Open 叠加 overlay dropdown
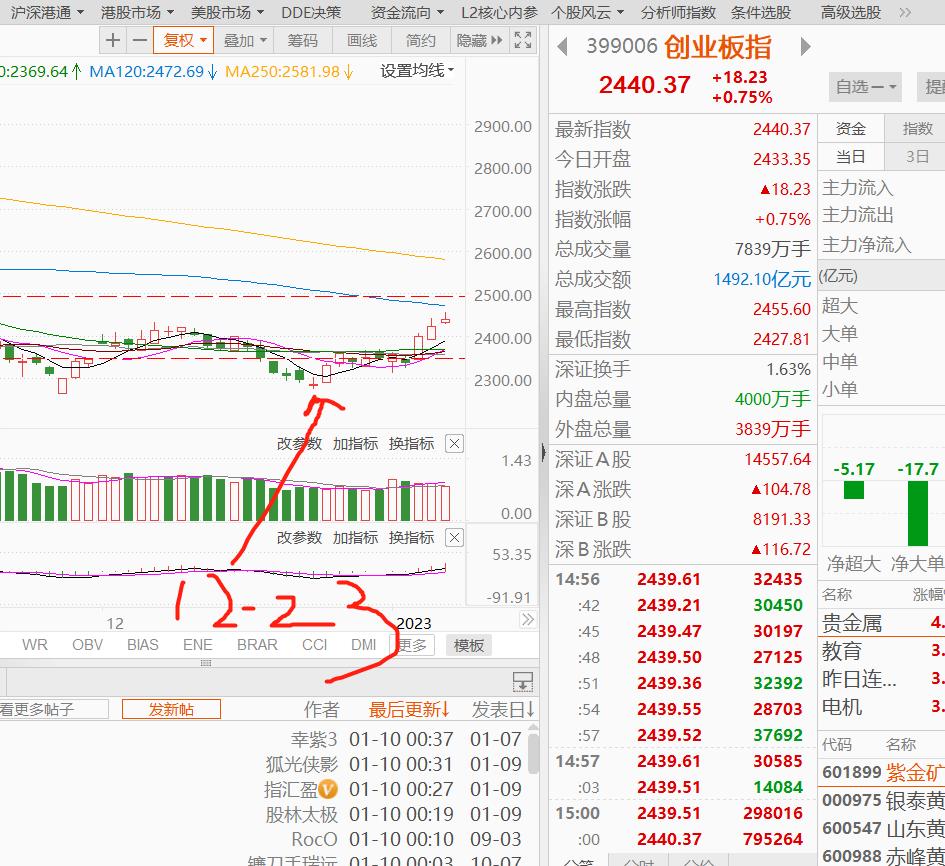 click(244, 40)
